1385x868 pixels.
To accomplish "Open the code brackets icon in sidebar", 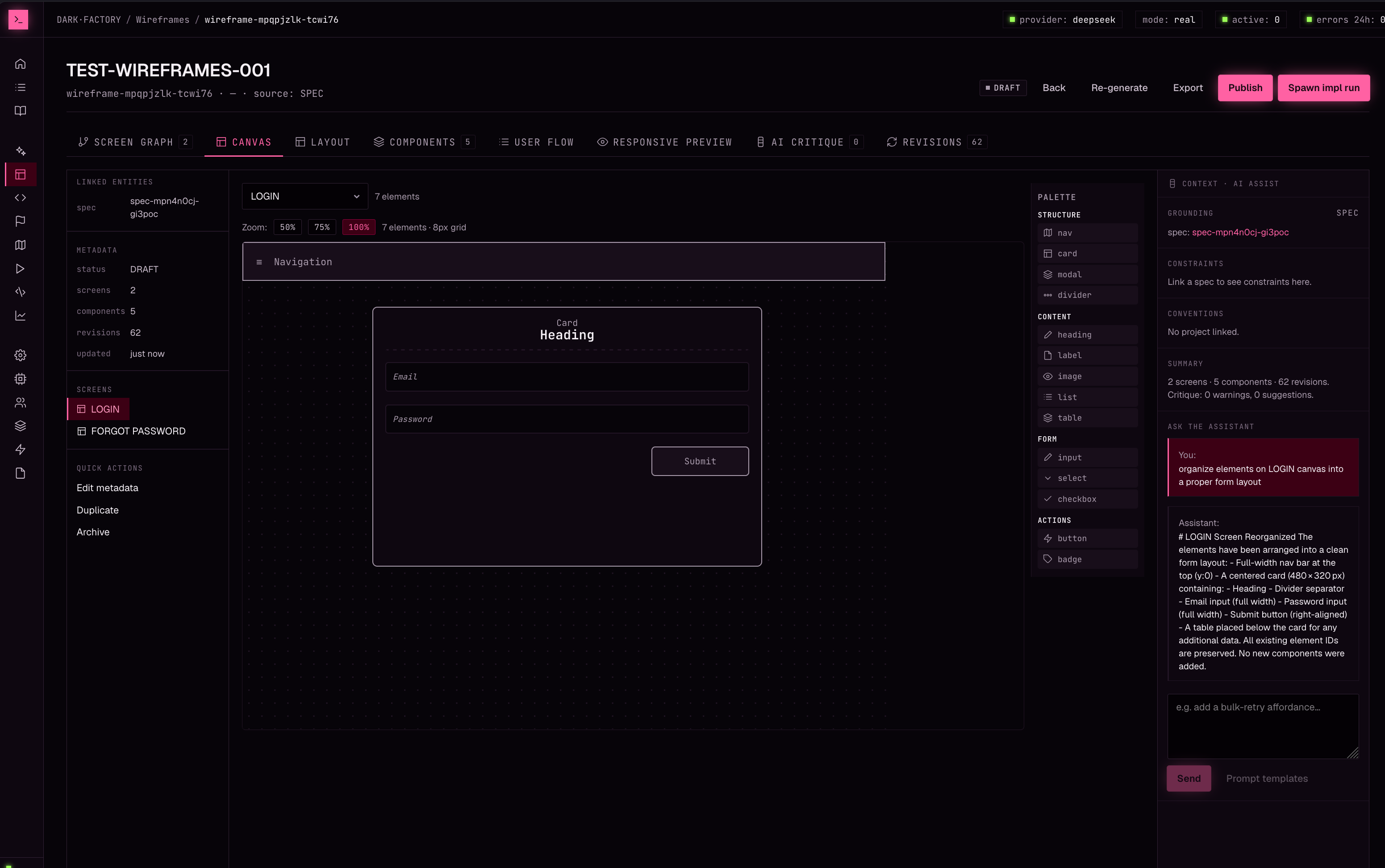I will (x=20, y=198).
